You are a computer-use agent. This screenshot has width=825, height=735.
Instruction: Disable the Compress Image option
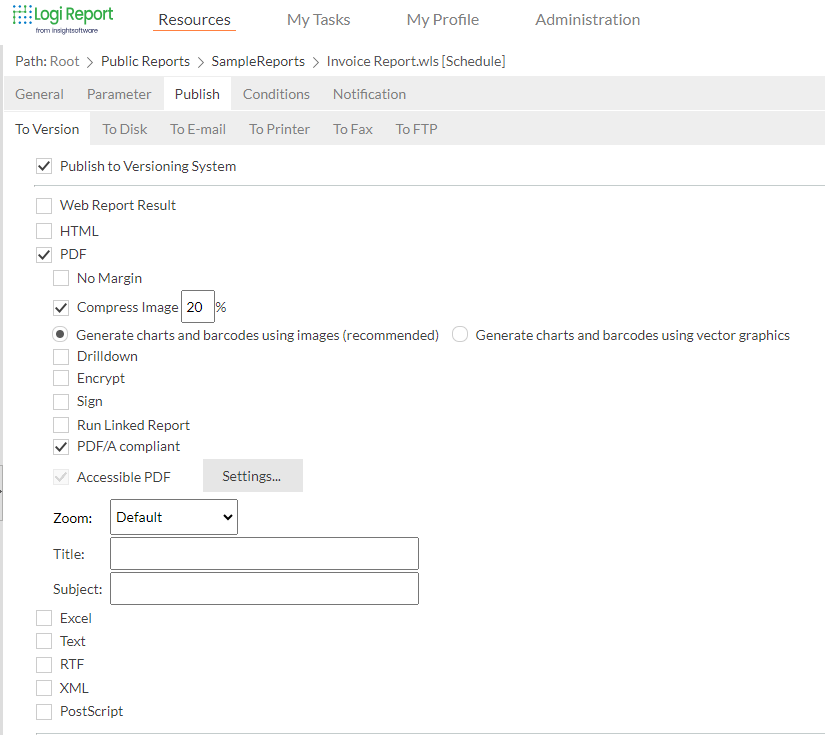click(x=61, y=307)
